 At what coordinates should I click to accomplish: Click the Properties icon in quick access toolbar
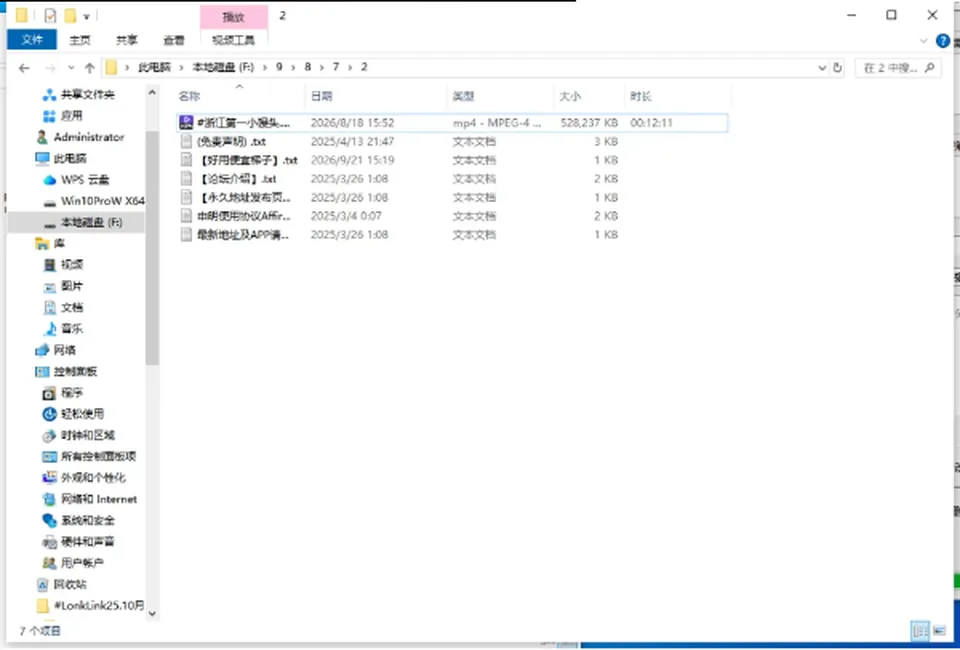coord(50,16)
